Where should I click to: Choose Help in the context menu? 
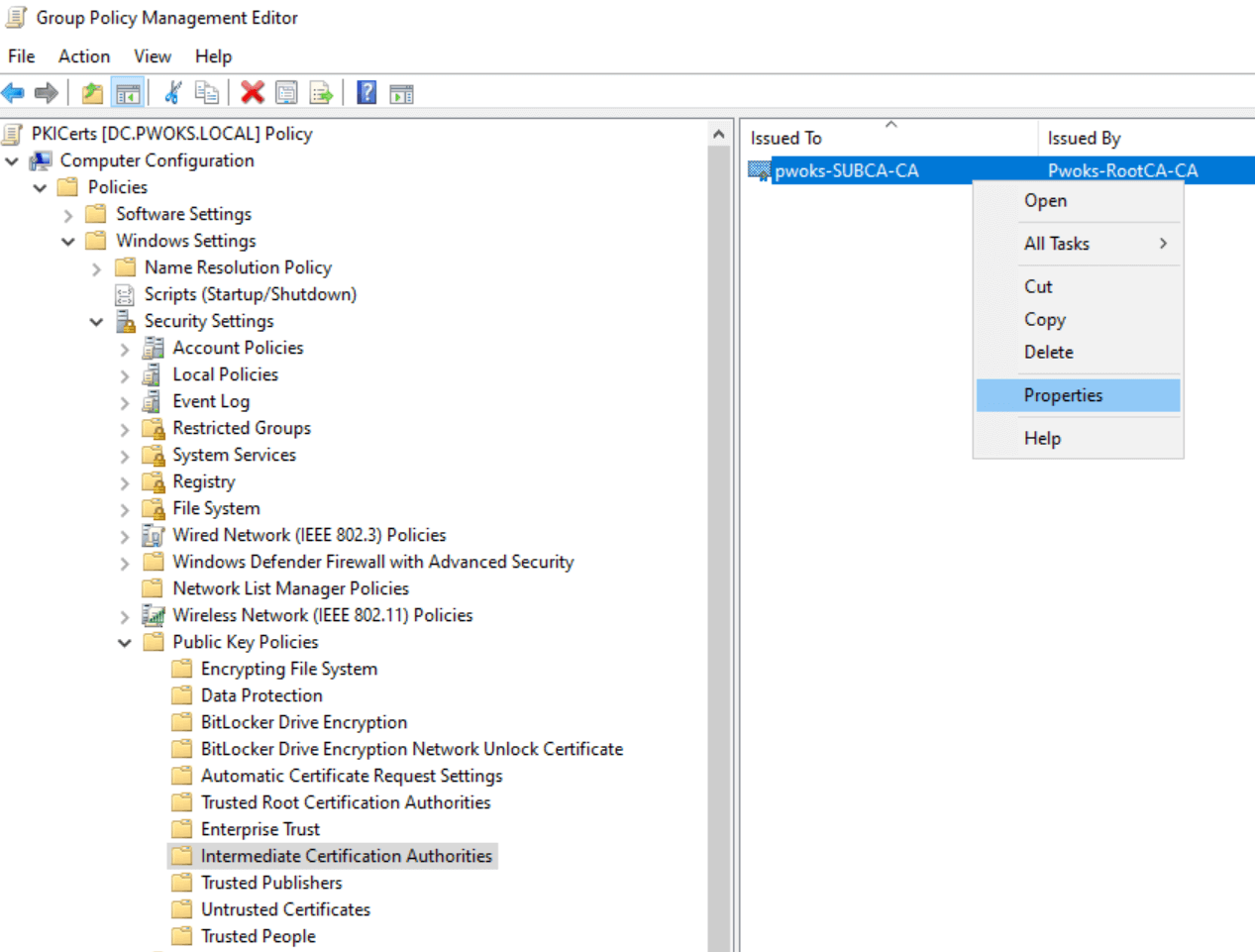1078,438
